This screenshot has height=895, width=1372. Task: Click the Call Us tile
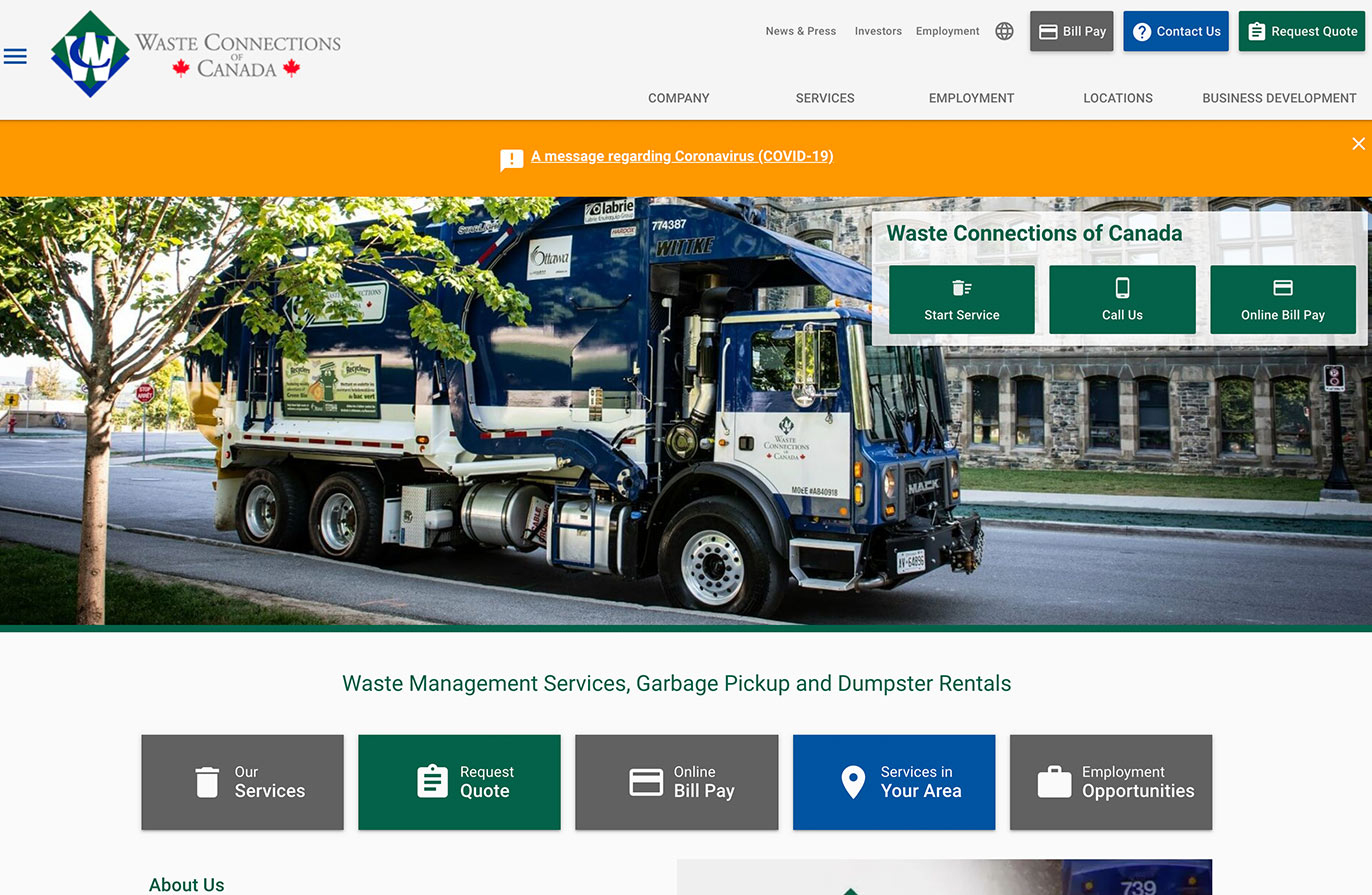point(1122,300)
